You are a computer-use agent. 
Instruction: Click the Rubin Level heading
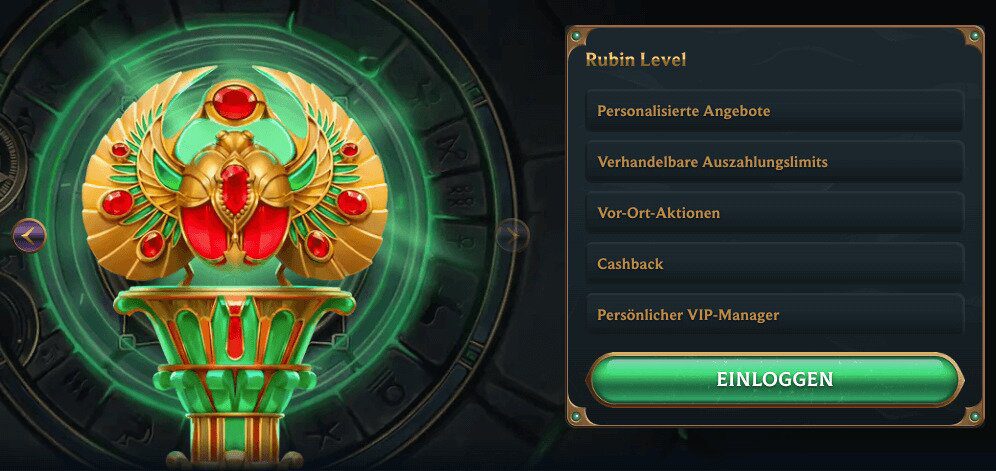coord(635,60)
